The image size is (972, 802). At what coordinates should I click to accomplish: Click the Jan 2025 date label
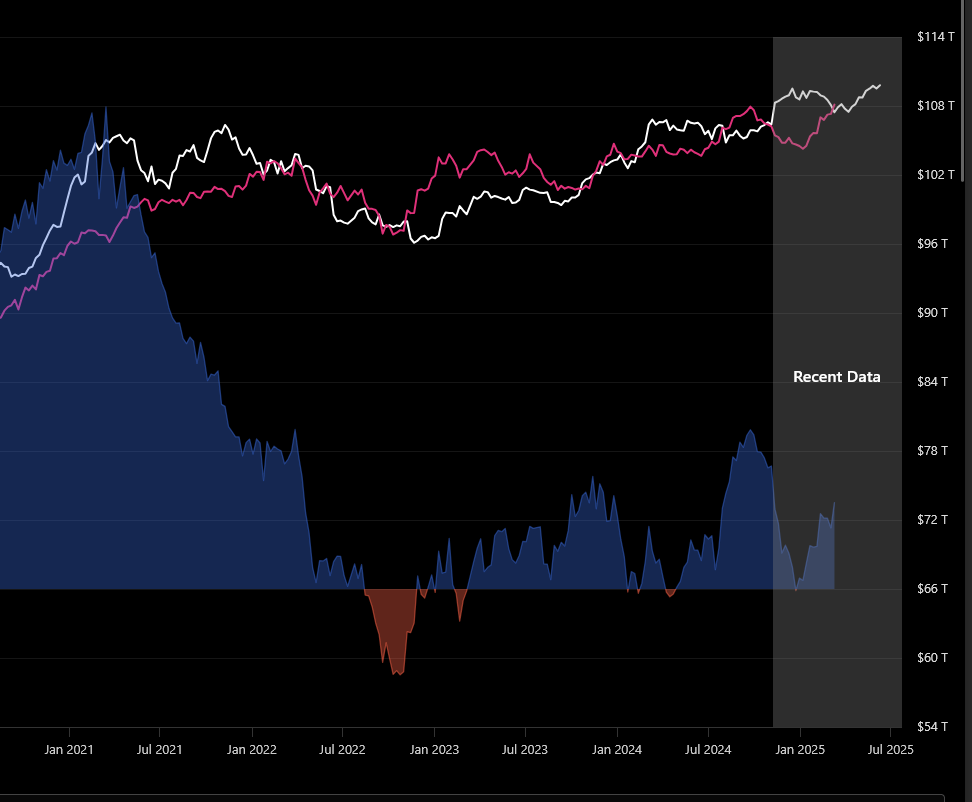(x=800, y=750)
